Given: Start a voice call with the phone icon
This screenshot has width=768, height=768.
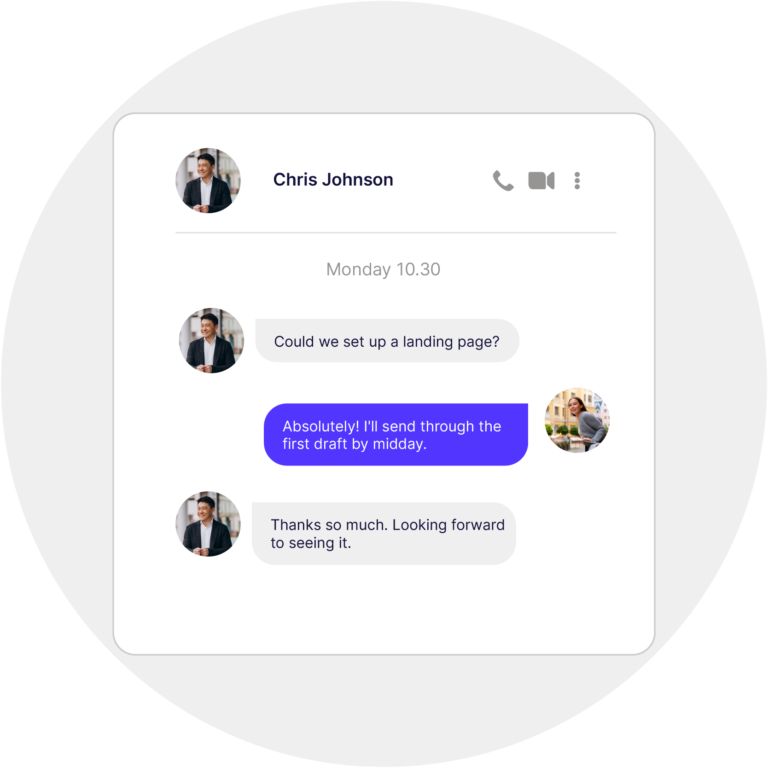Looking at the screenshot, I should tap(503, 181).
